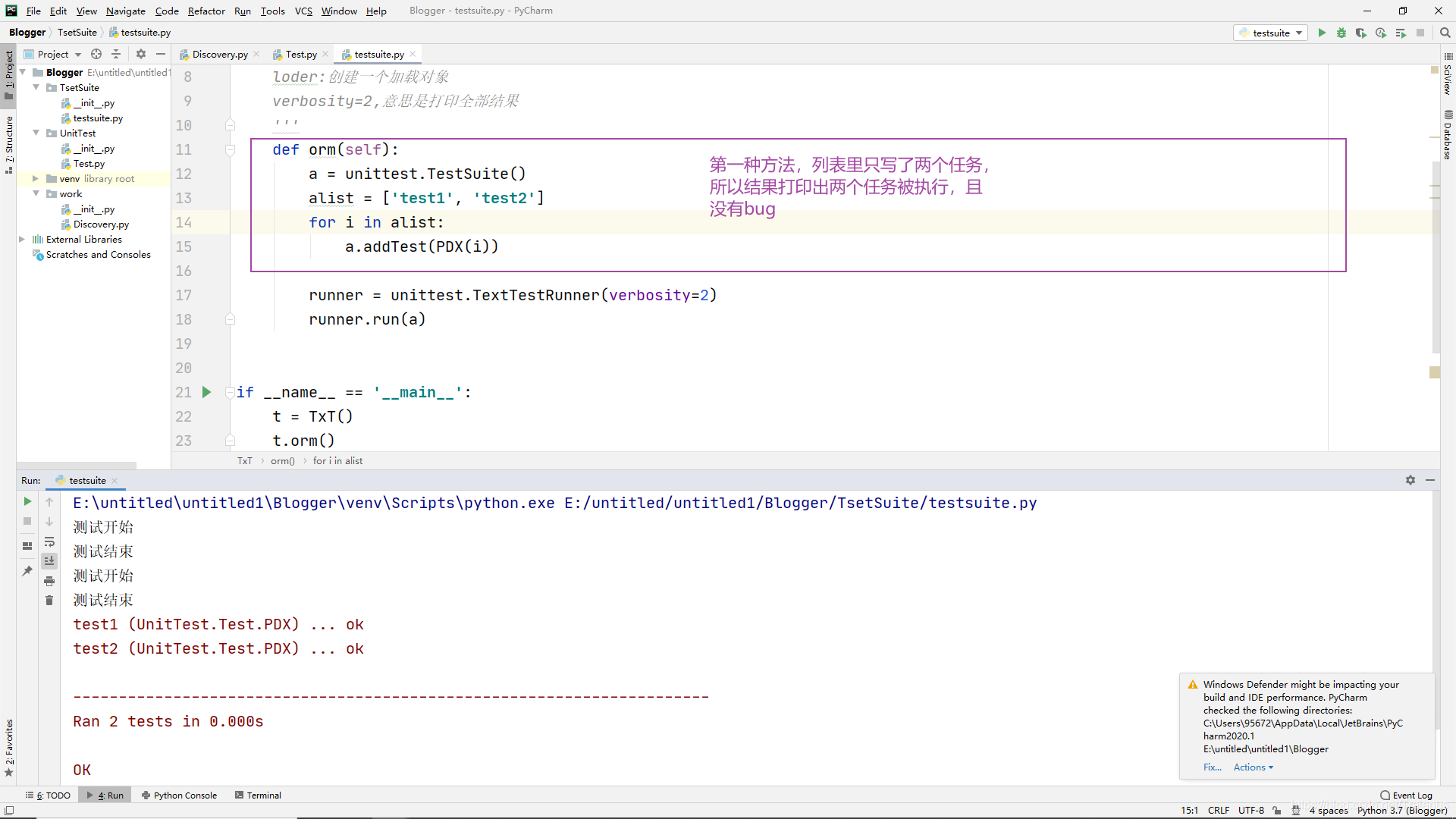The height and width of the screenshot is (819, 1456).
Task: Collapse all nodes in Project panel
Action: (116, 54)
